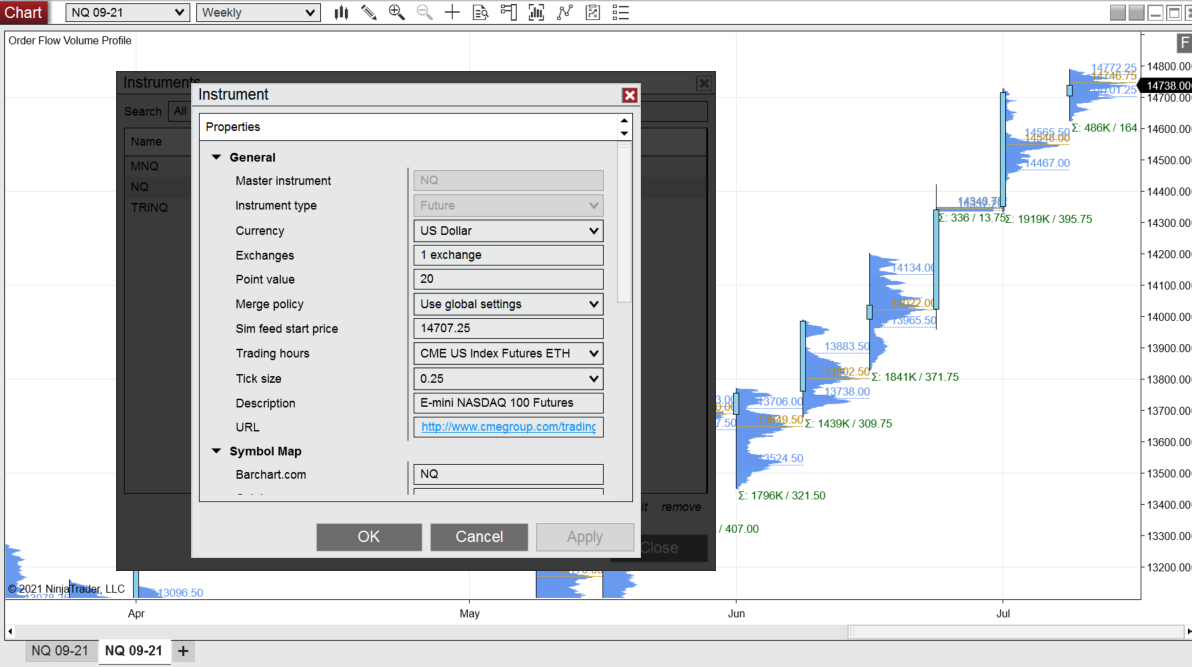The height and width of the screenshot is (667, 1192).
Task: Open the Indicators dialog icon
Action: (x=565, y=12)
